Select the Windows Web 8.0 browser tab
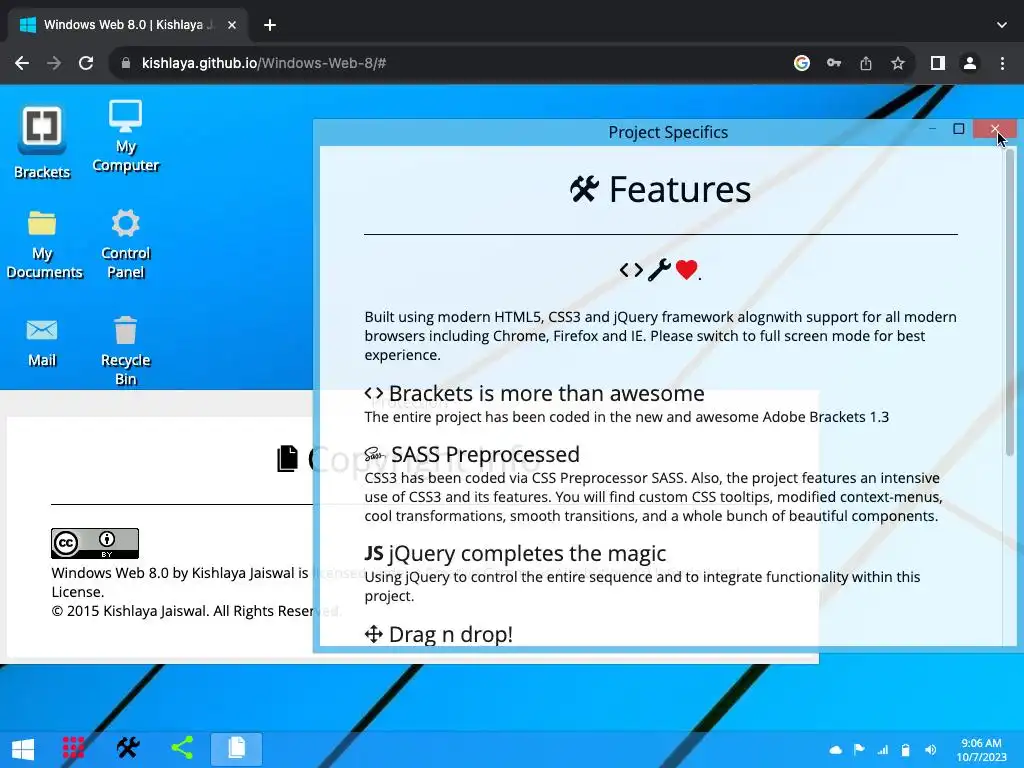The image size is (1024, 768). (128, 25)
